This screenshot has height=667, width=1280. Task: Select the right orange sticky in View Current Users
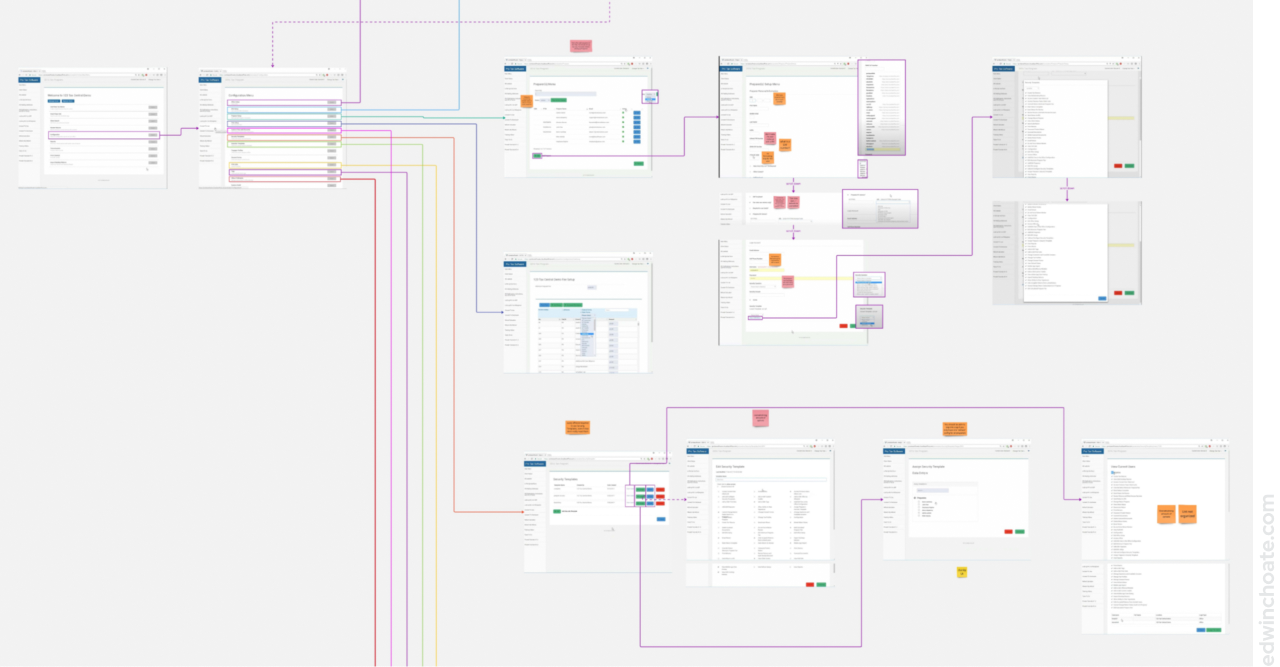pyautogui.click(x=1187, y=513)
